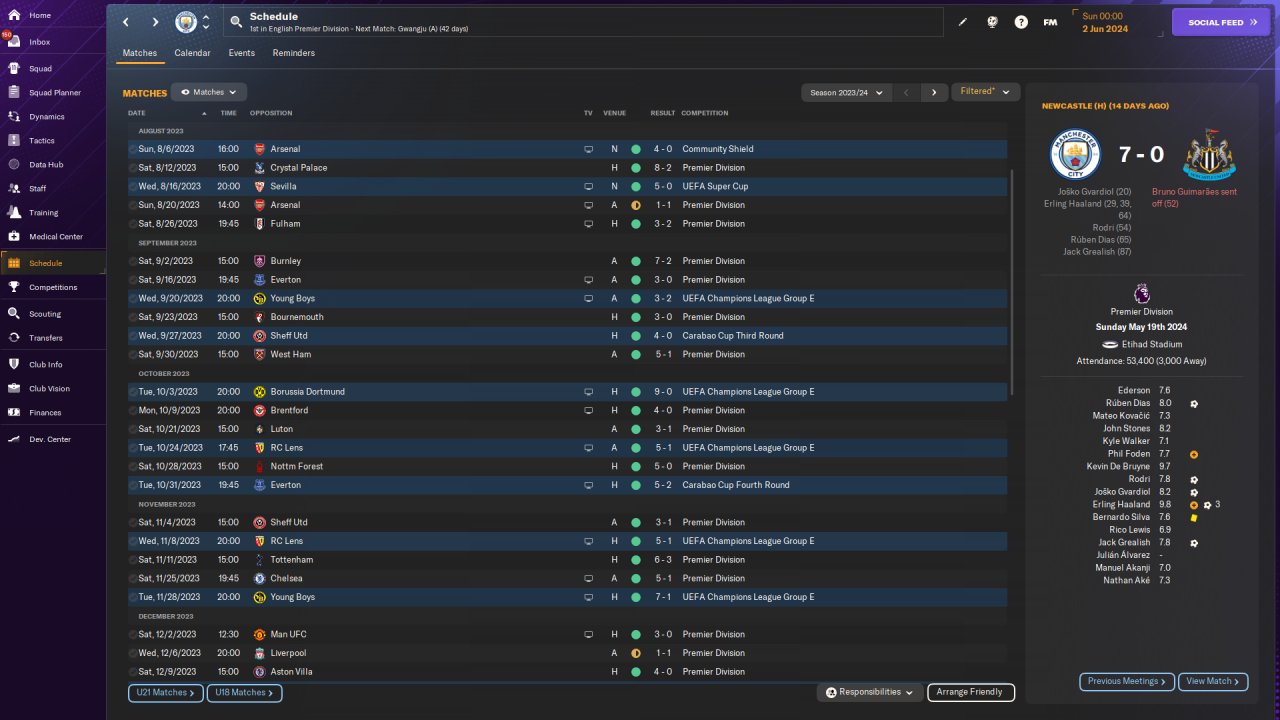Click the globe icon in the top bar

(x=992, y=22)
